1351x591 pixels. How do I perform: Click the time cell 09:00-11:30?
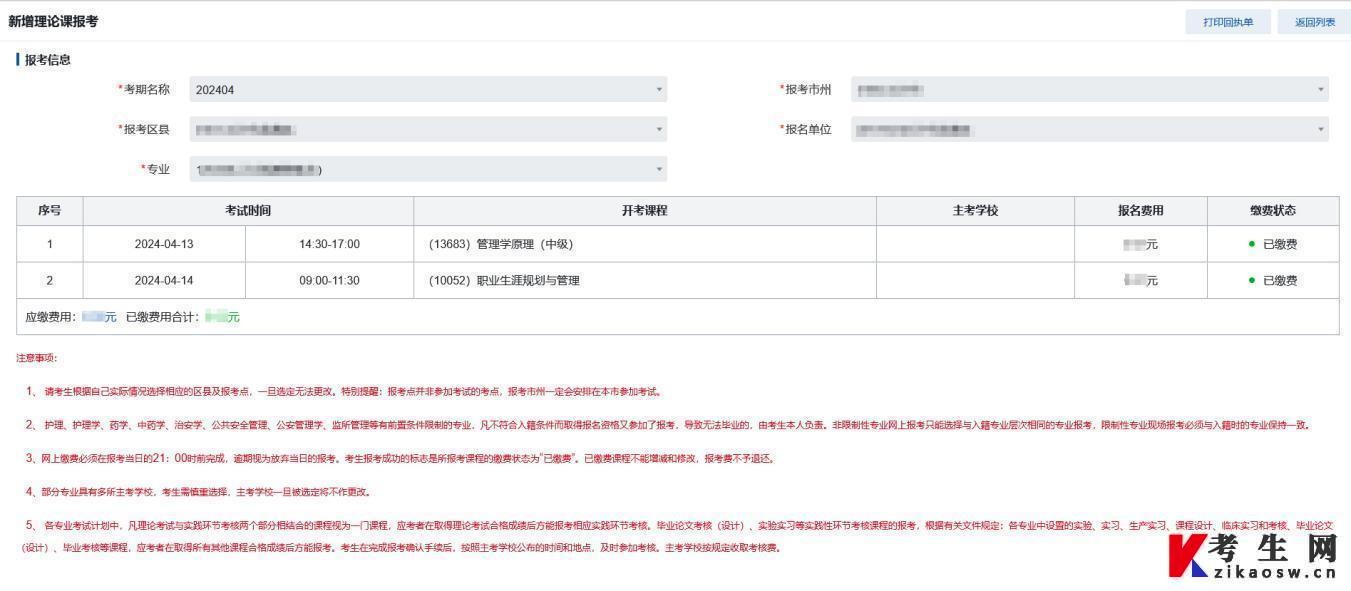pos(329,280)
